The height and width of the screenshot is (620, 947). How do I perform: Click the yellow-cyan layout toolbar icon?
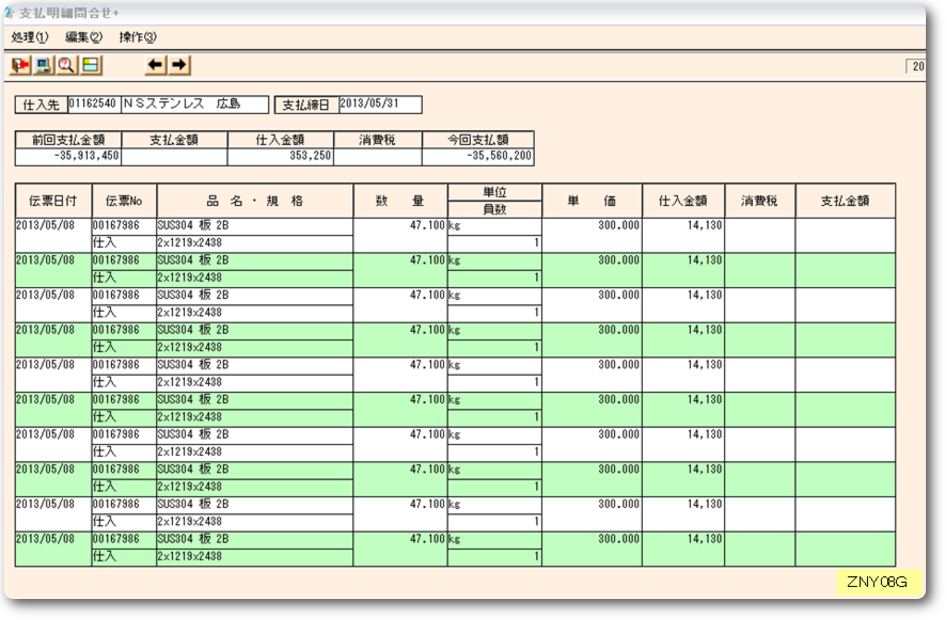point(91,65)
